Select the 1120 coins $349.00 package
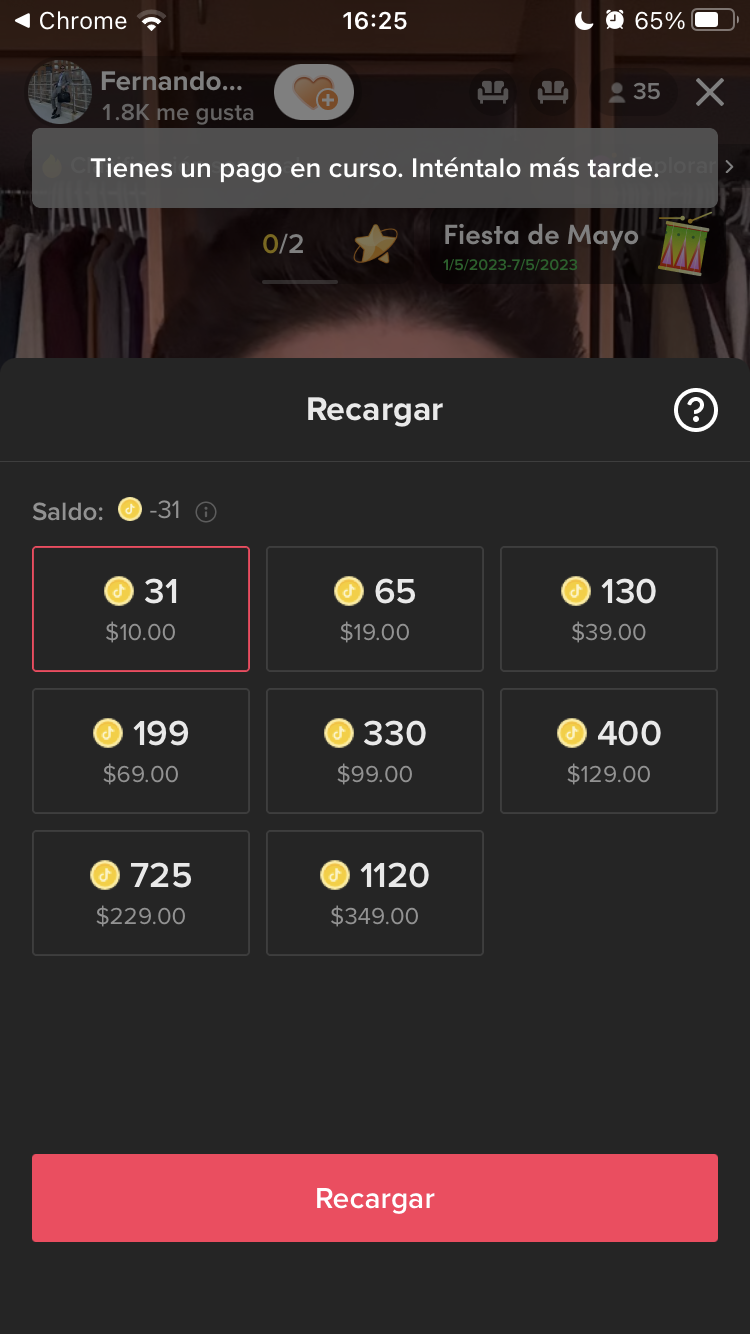Screen dimensions: 750x1334 point(375,893)
